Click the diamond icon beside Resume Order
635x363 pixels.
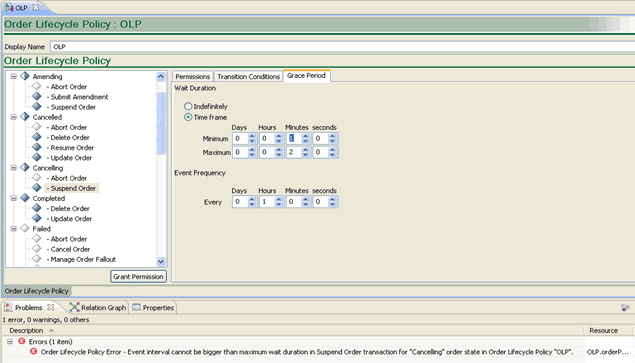click(x=37, y=147)
